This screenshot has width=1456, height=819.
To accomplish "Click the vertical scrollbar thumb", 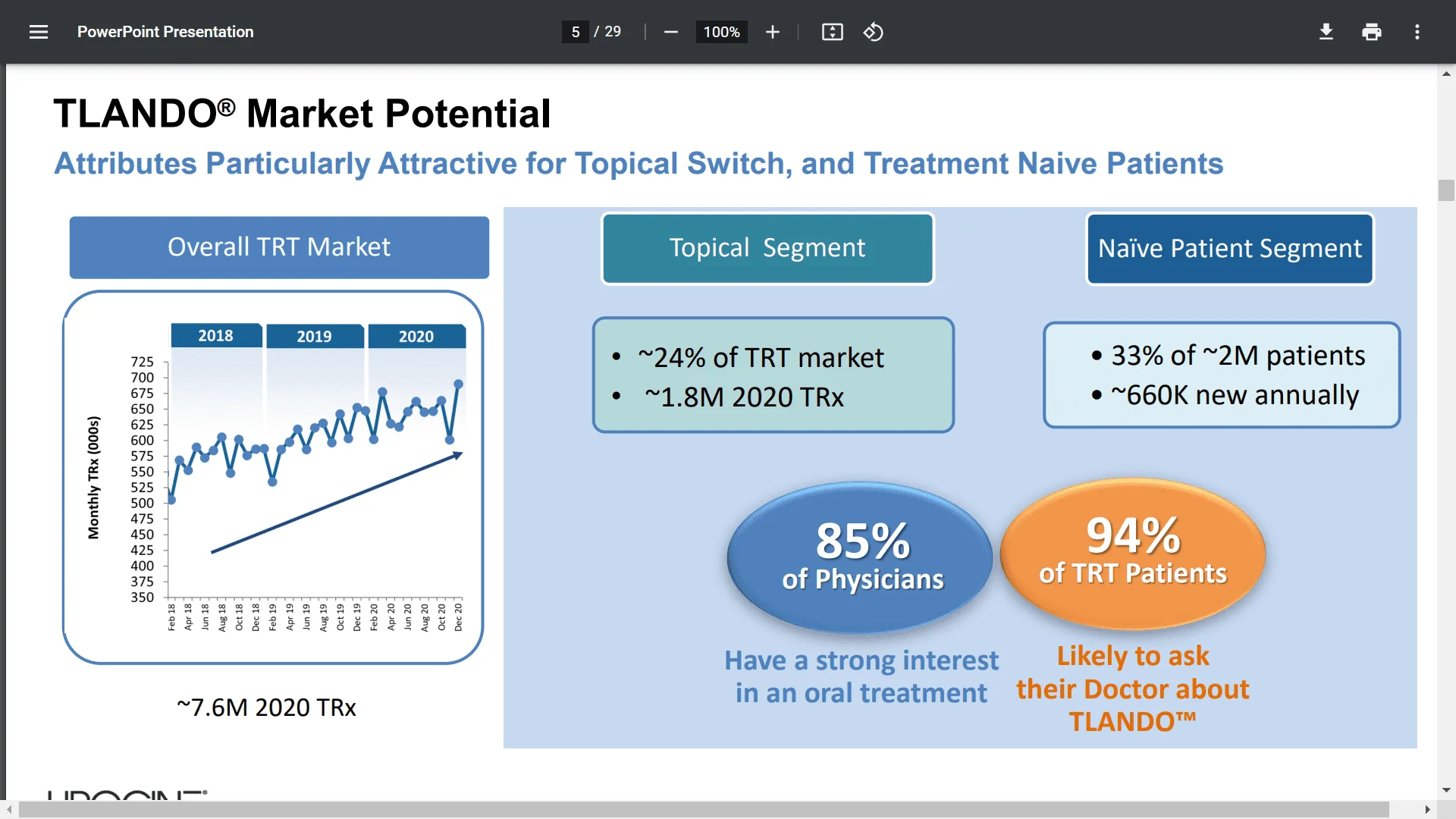I will (1446, 190).
